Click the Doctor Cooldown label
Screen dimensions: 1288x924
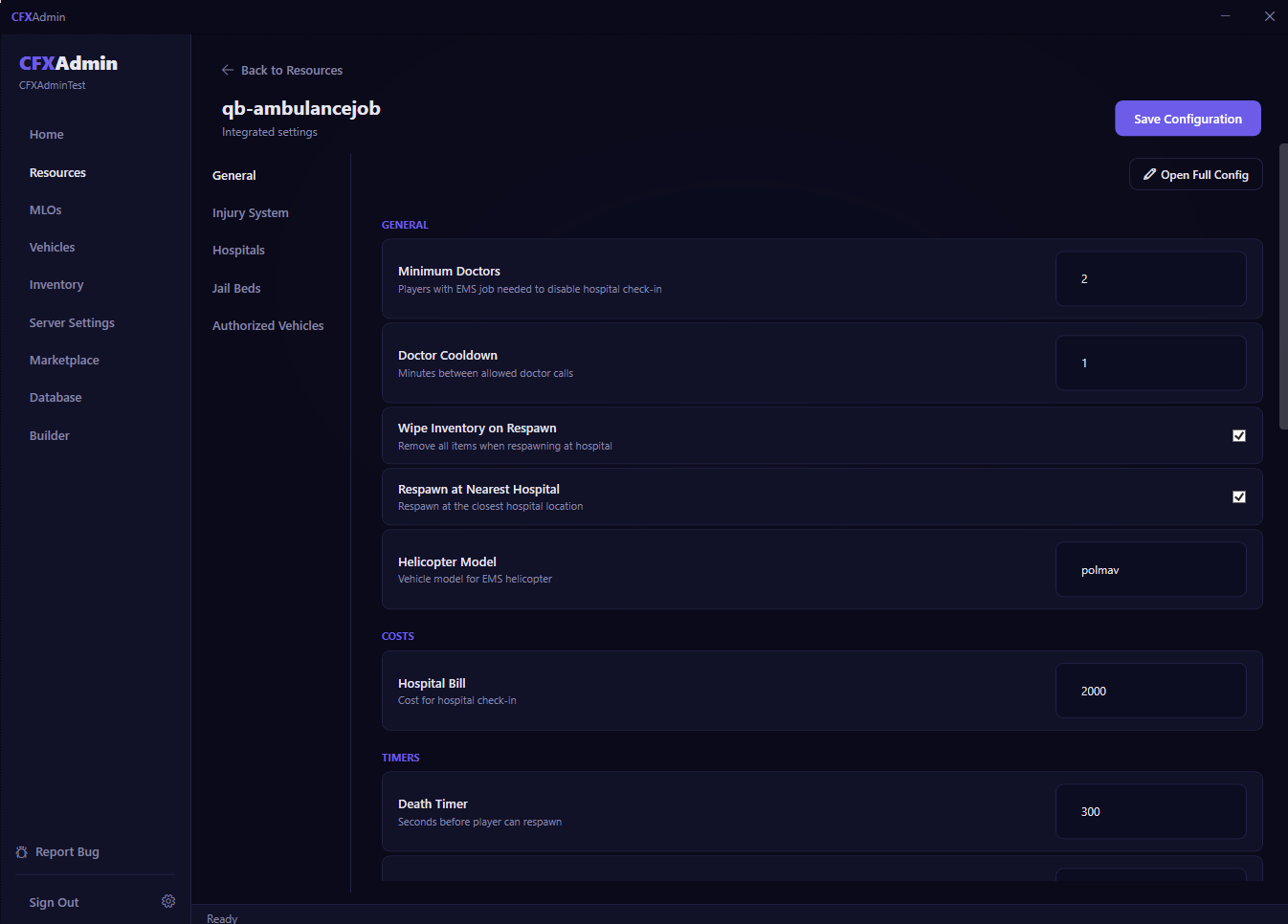[x=448, y=356]
